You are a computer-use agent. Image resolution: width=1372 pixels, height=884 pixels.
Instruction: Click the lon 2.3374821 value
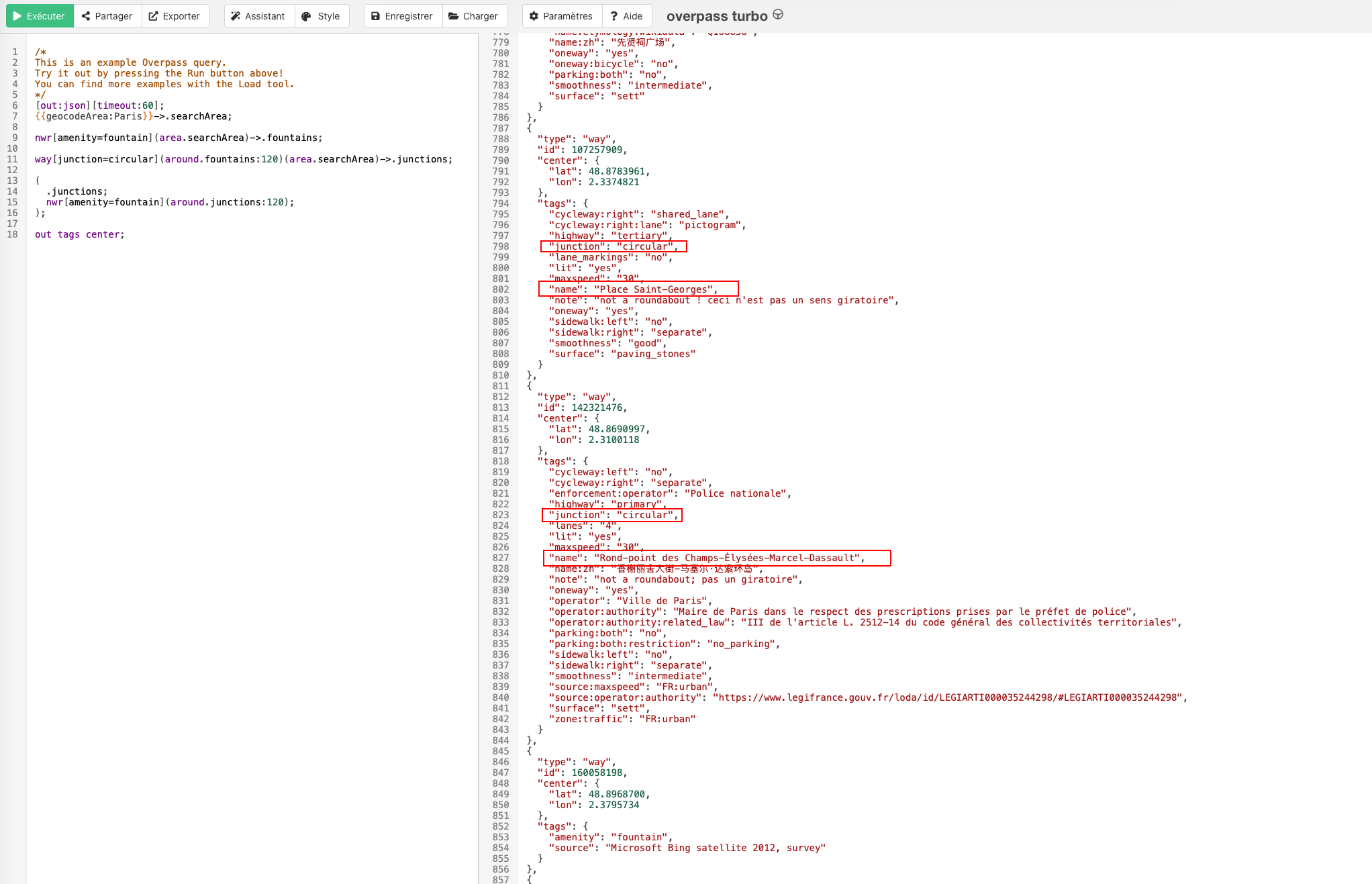[x=614, y=182]
